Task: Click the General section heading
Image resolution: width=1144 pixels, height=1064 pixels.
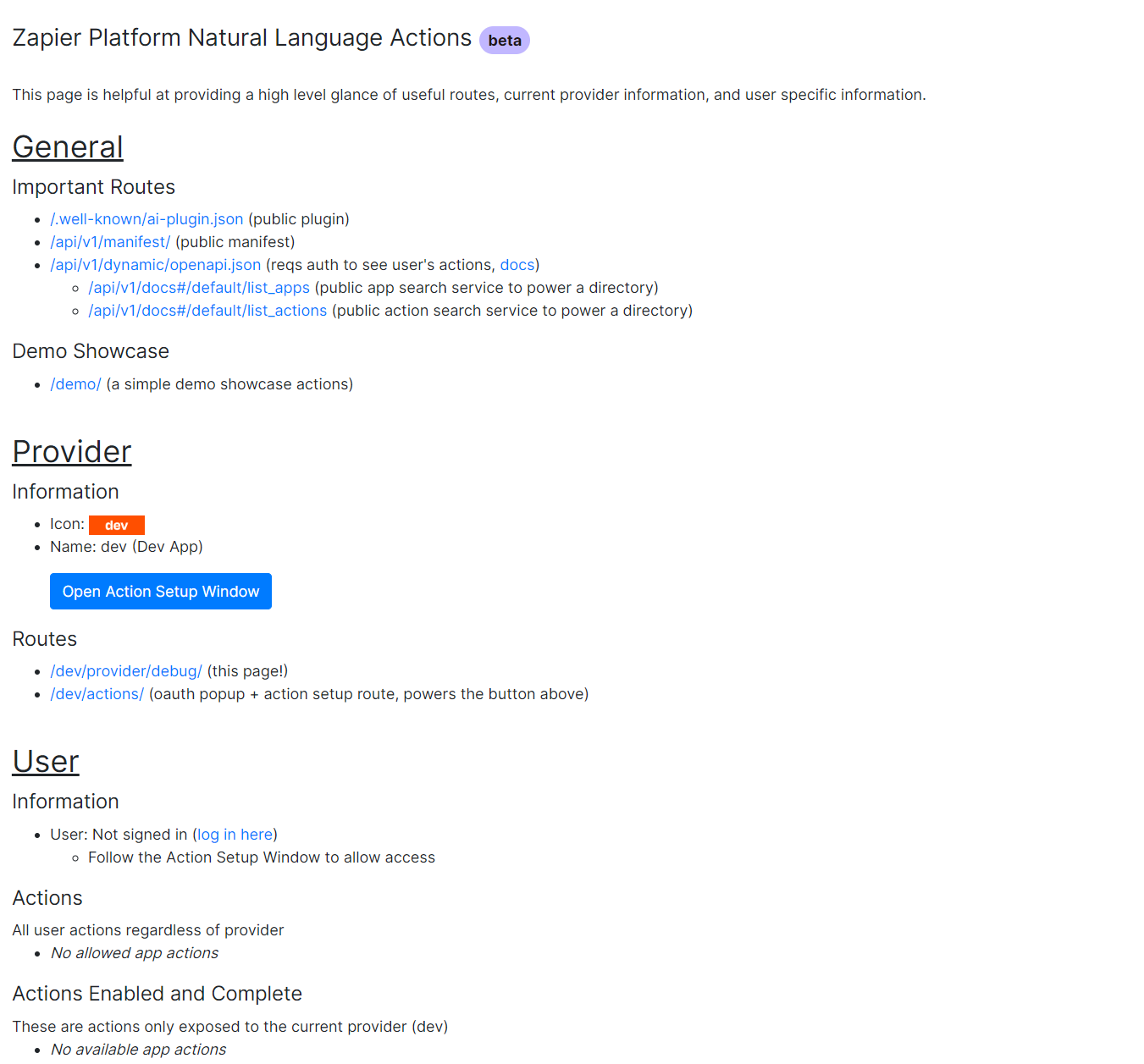Action: tap(67, 146)
